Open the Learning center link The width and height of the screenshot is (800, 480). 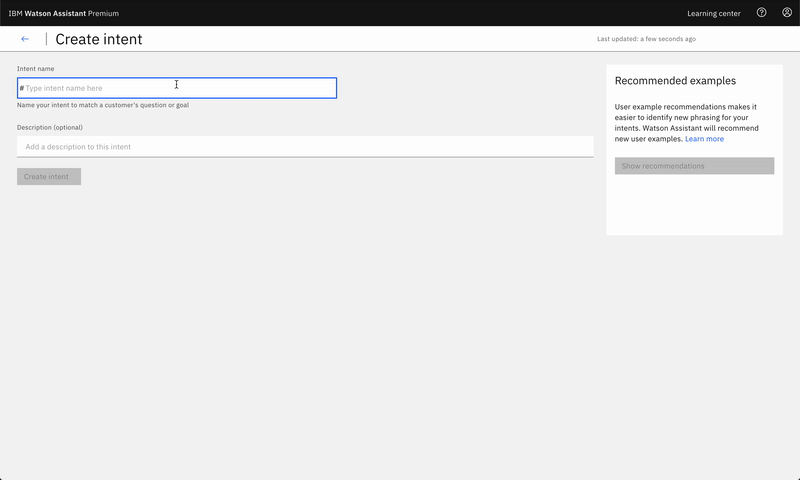(713, 13)
